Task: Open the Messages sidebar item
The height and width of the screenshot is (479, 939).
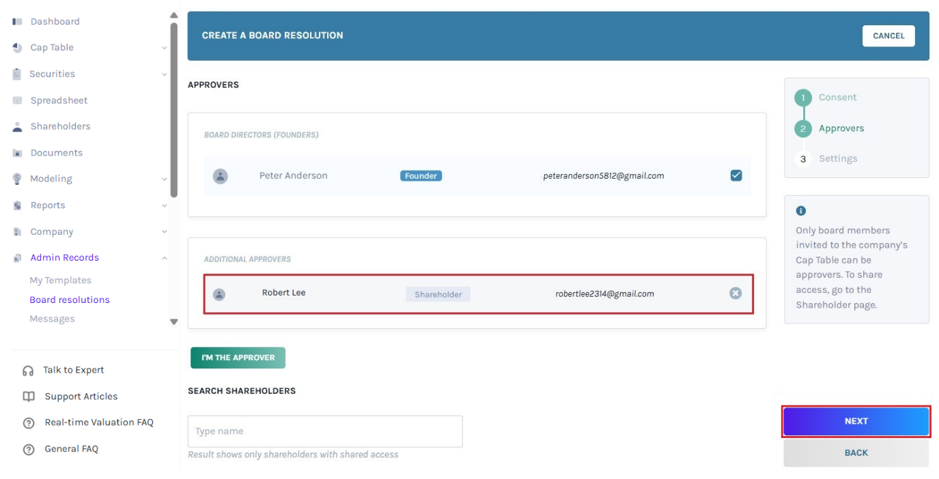Action: pyautogui.click(x=52, y=319)
